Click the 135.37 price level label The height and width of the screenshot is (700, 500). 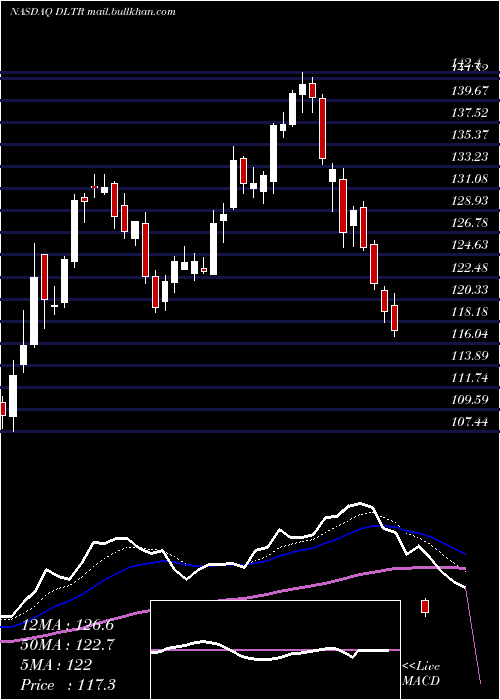(x=468, y=135)
